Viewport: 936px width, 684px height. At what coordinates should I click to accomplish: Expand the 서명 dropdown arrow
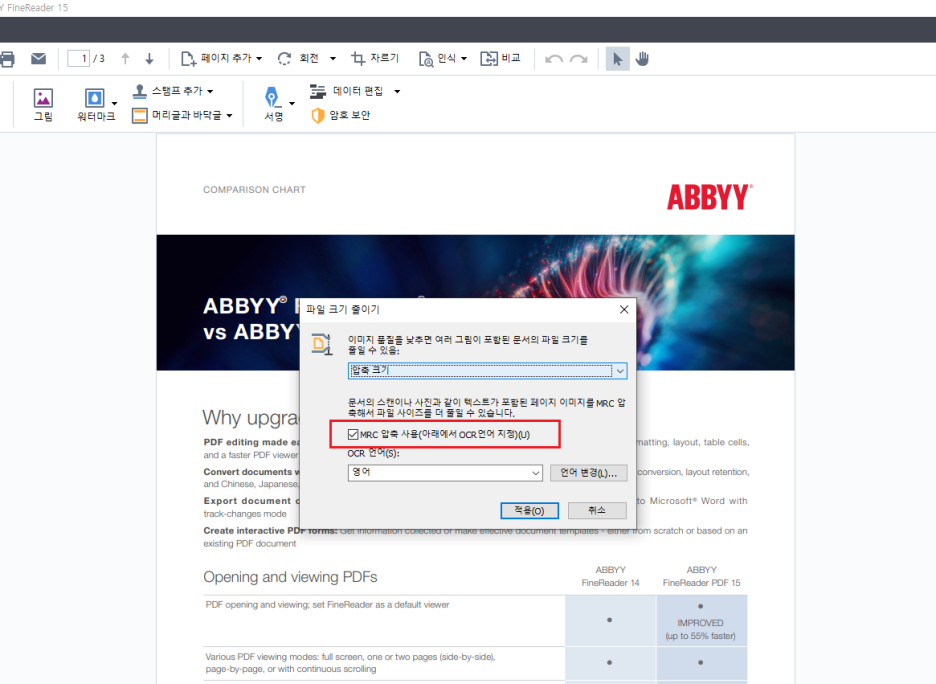[292, 103]
